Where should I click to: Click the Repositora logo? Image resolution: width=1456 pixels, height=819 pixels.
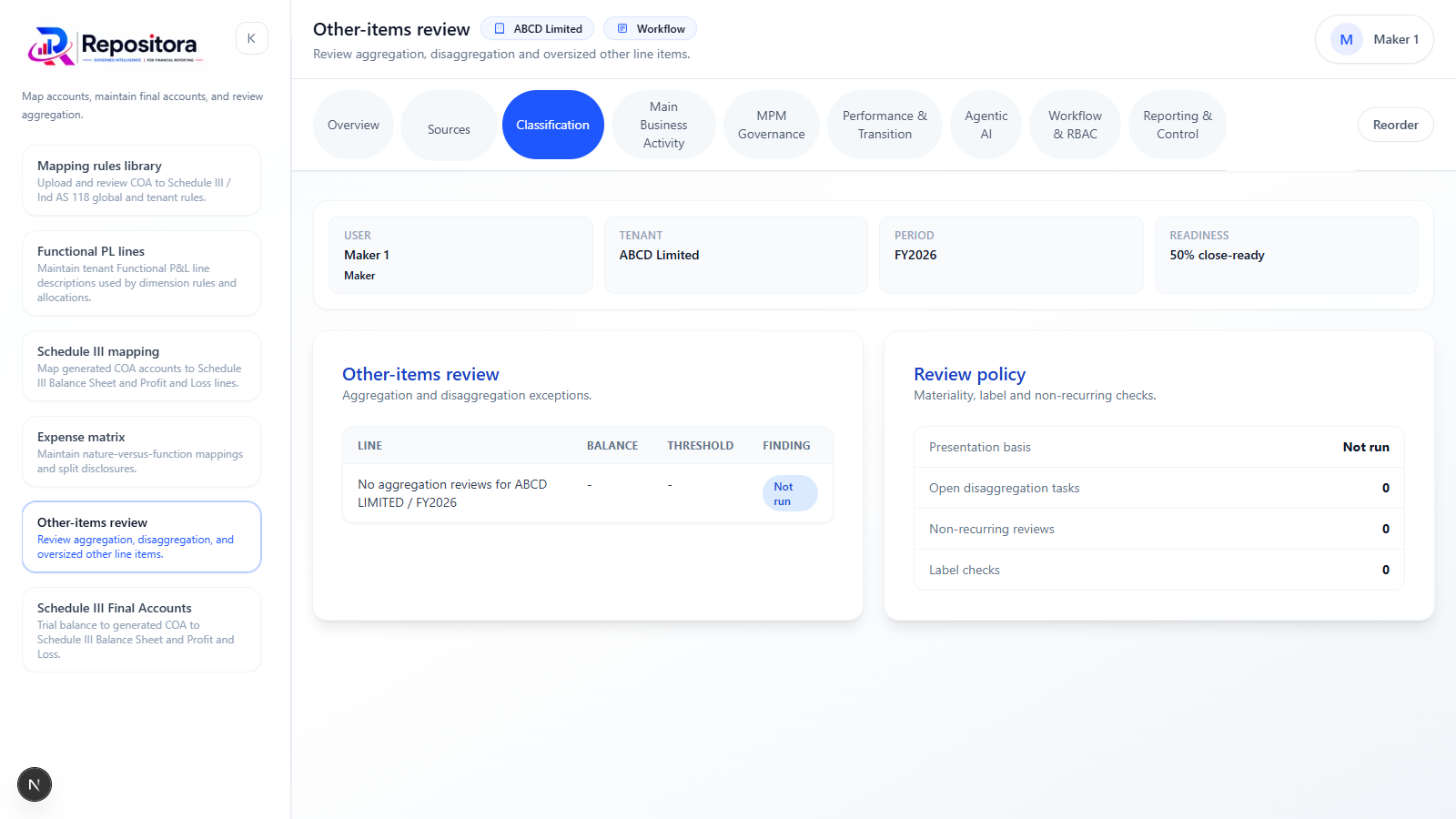pyautogui.click(x=115, y=45)
